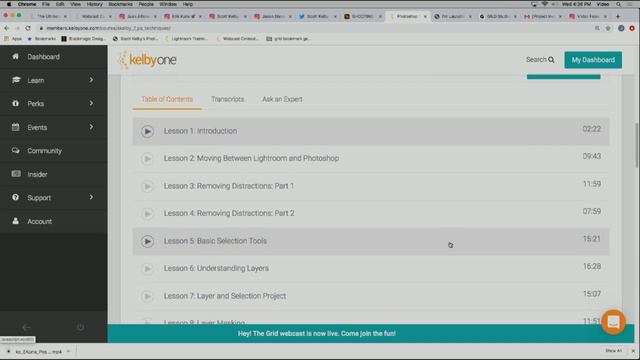640x360 pixels.
Task: Open the Blackmagic Design bookmark
Action: click(83, 39)
